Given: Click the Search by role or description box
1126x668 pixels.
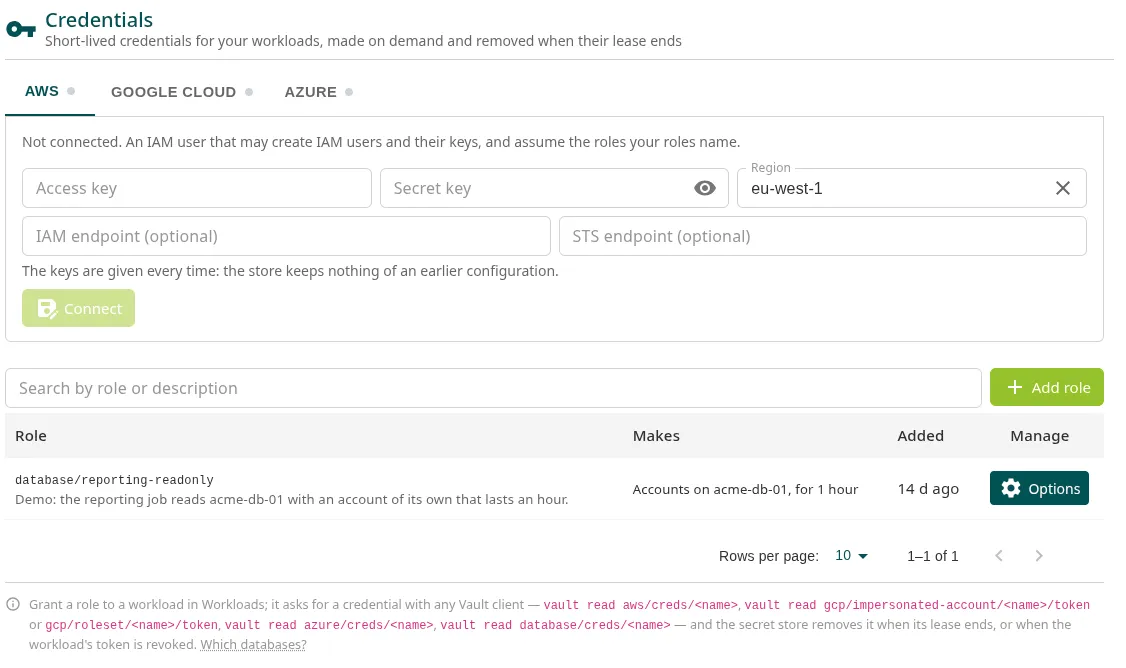Looking at the screenshot, I should pyautogui.click(x=493, y=388).
